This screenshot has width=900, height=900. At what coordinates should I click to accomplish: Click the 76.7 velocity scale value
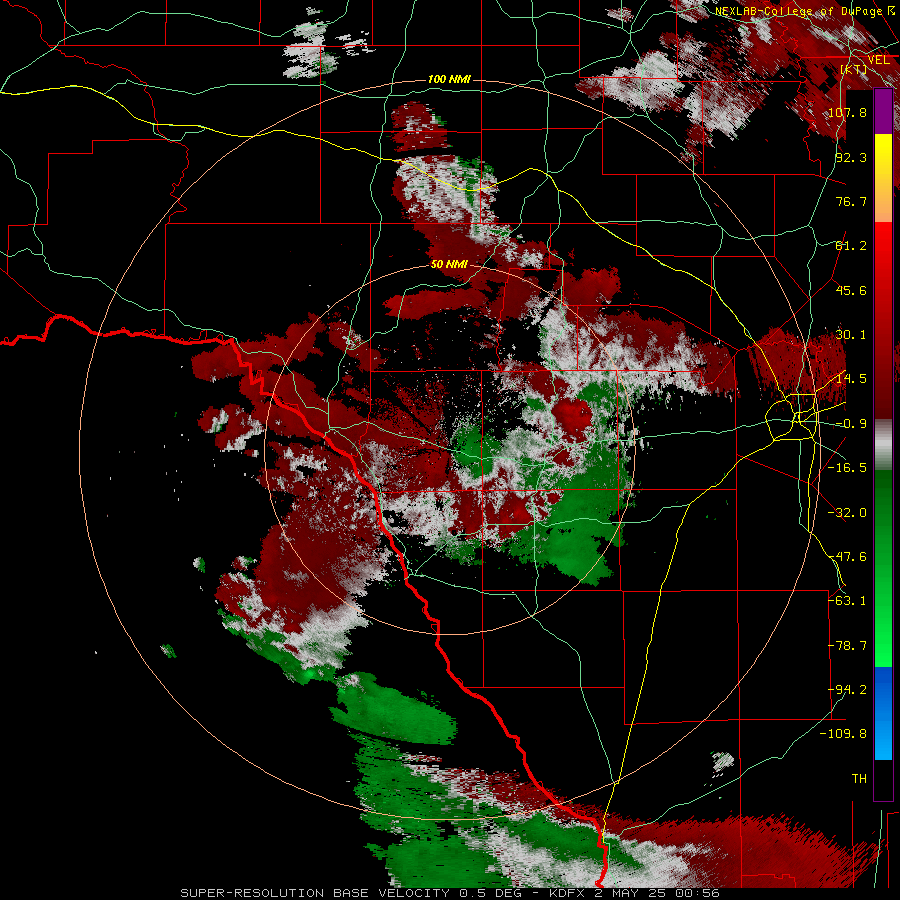point(851,201)
